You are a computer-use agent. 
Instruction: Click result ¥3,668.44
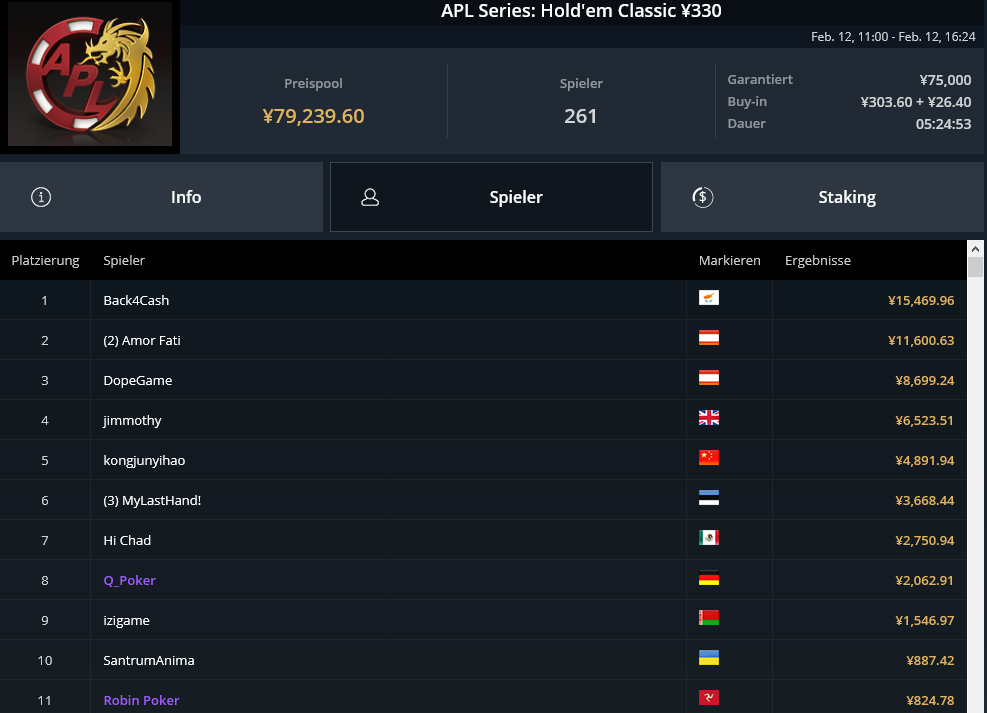pos(925,500)
